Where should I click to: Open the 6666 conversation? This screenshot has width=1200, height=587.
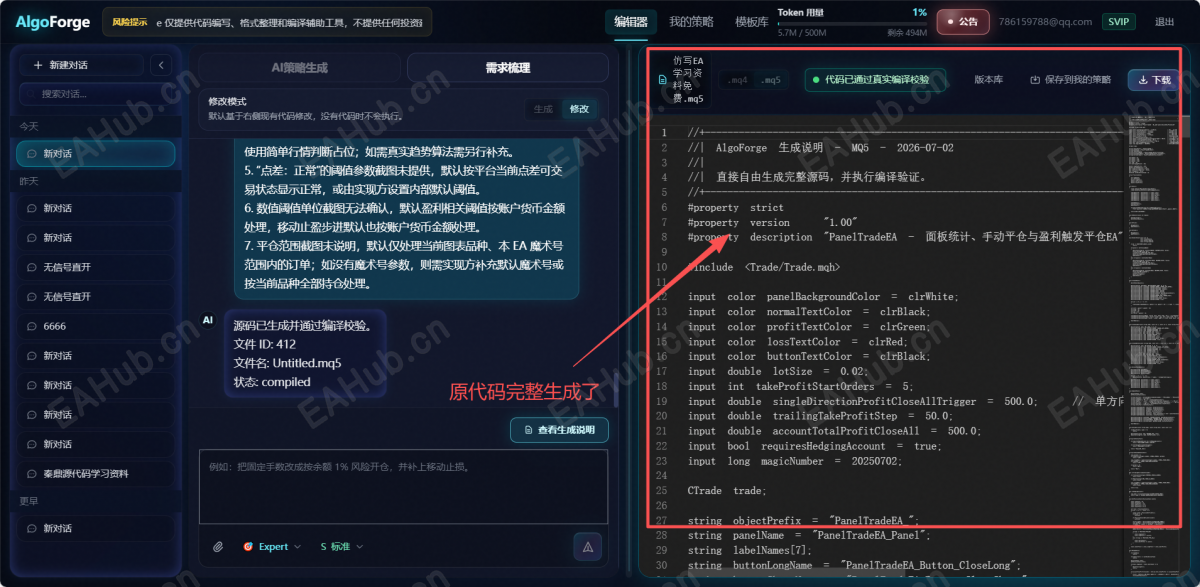tap(96, 326)
